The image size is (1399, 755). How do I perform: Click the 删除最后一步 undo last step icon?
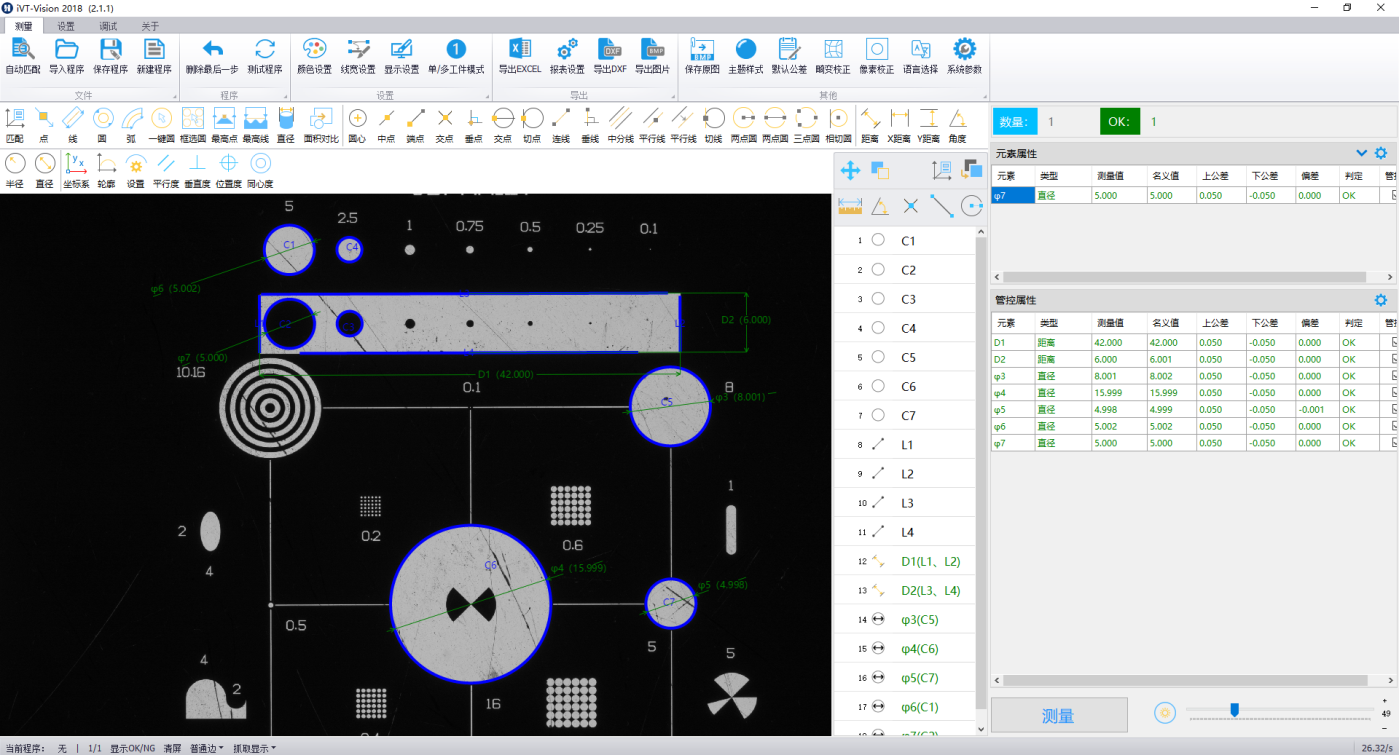click(212, 54)
